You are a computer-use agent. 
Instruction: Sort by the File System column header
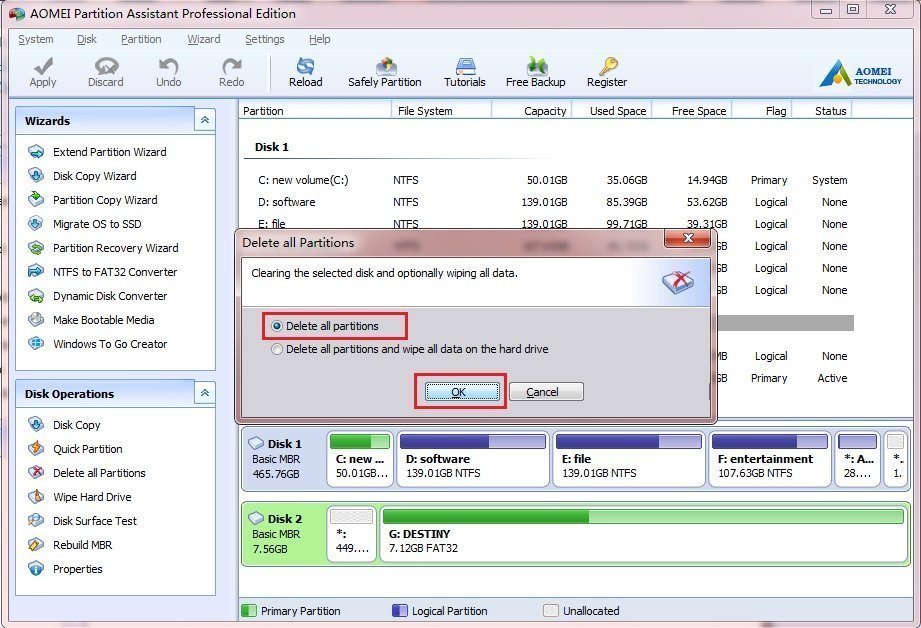point(441,110)
